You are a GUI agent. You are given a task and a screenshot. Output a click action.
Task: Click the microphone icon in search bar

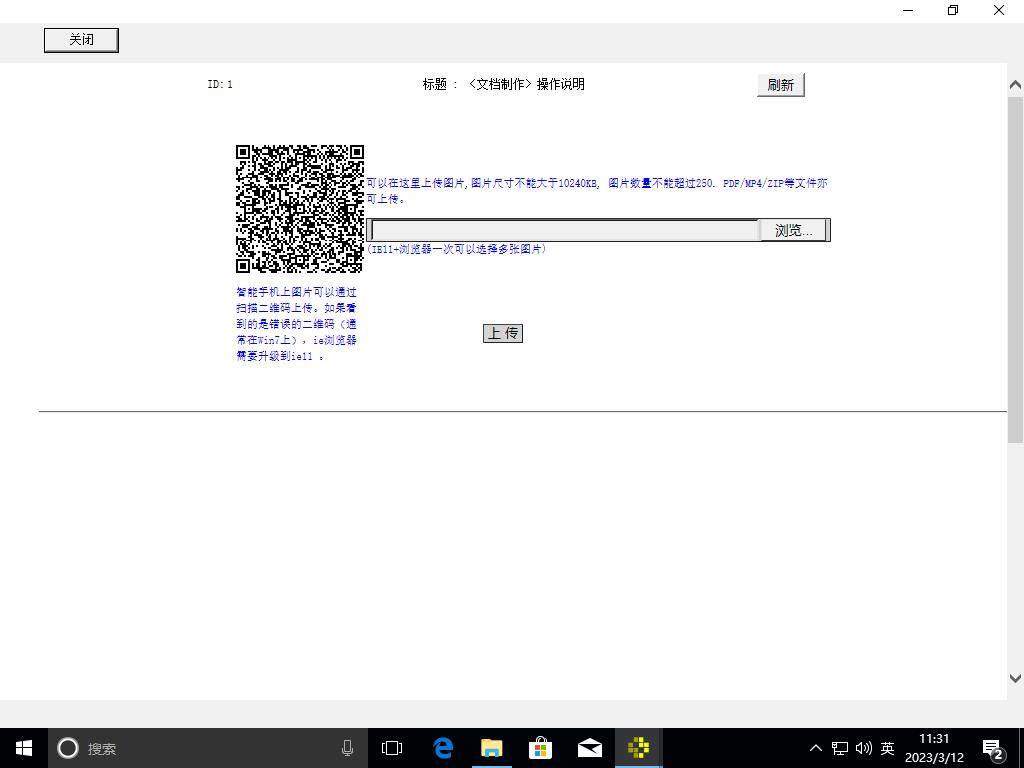pos(347,748)
